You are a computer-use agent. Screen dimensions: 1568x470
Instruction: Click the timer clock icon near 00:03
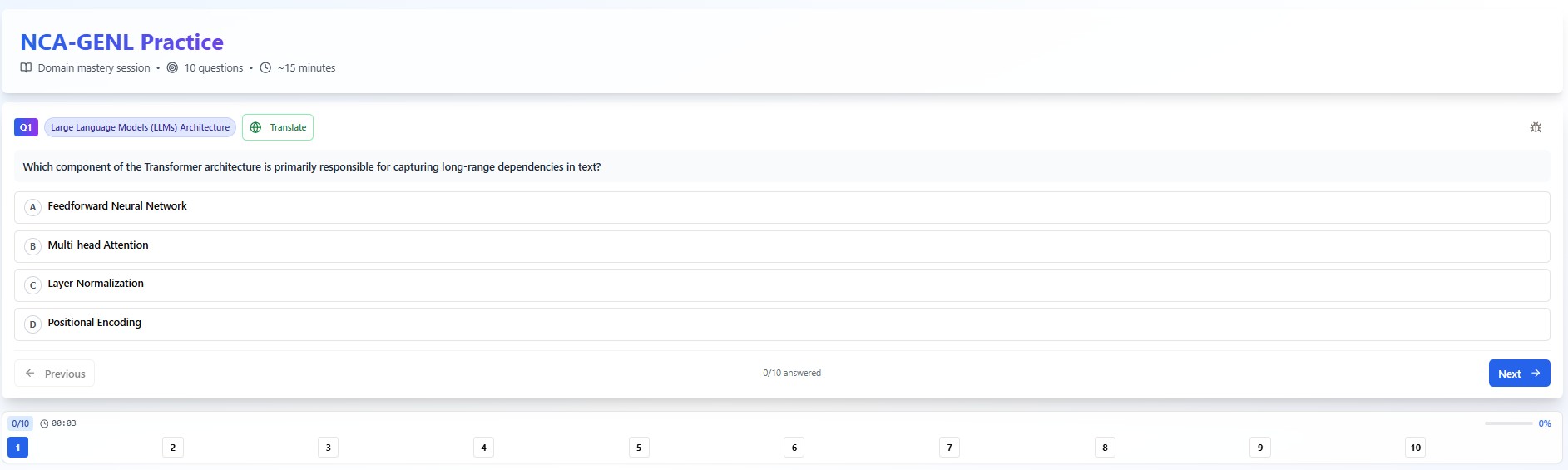(44, 423)
